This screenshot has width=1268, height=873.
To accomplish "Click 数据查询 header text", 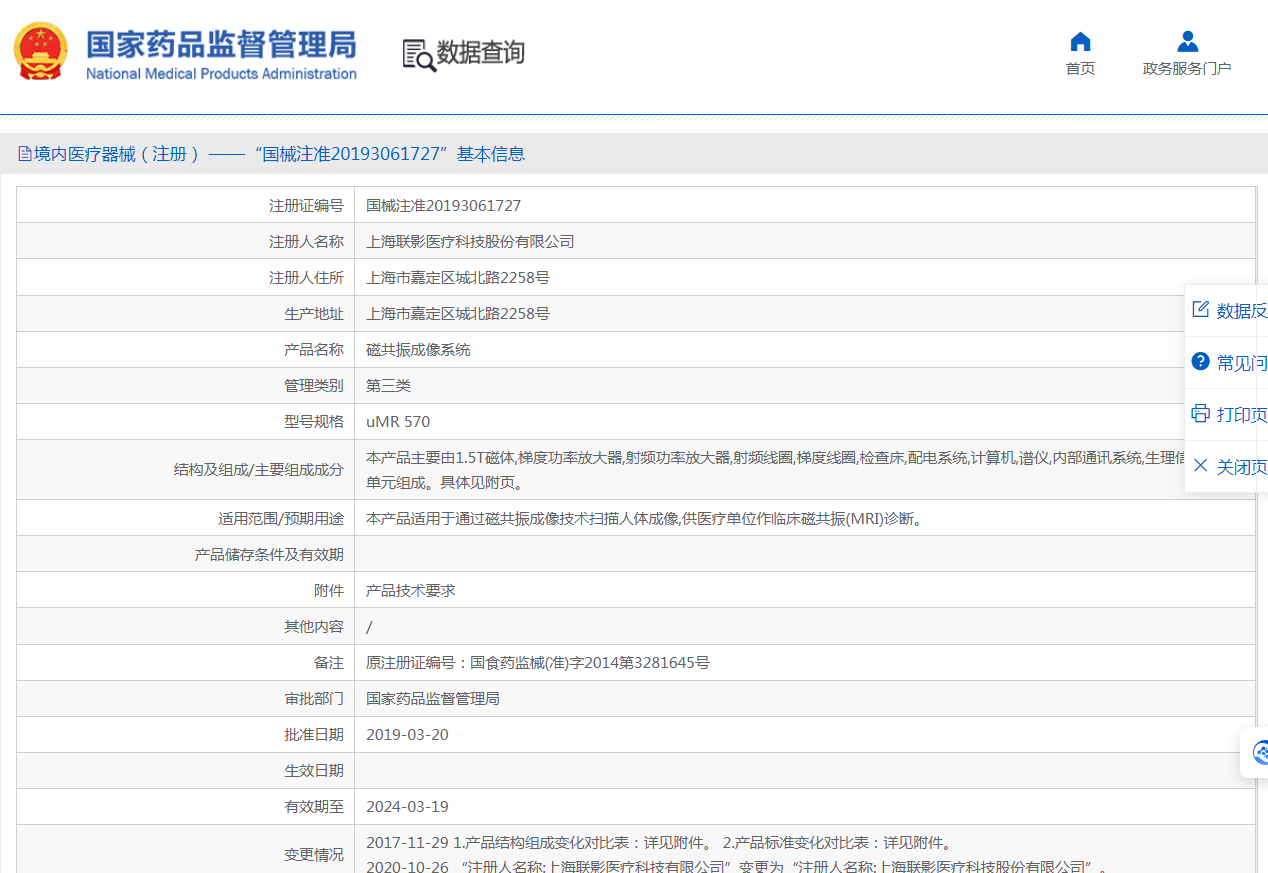I will pos(481,53).
